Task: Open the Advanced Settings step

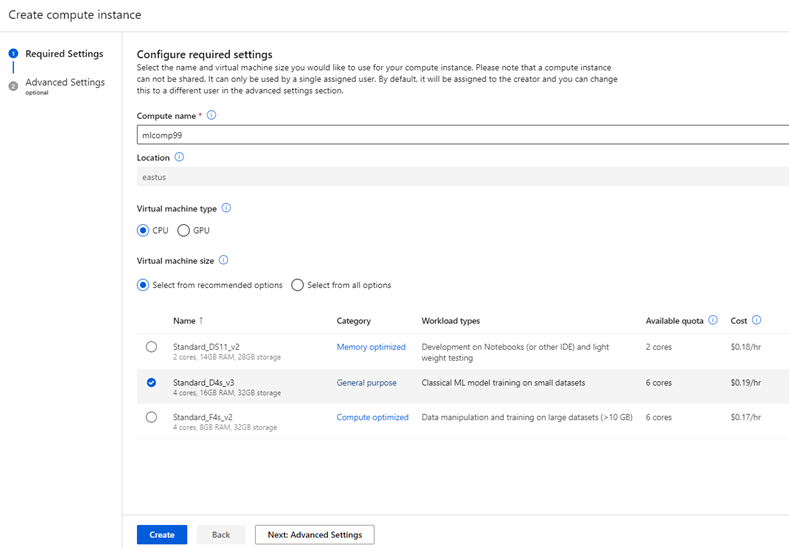Action: point(64,83)
